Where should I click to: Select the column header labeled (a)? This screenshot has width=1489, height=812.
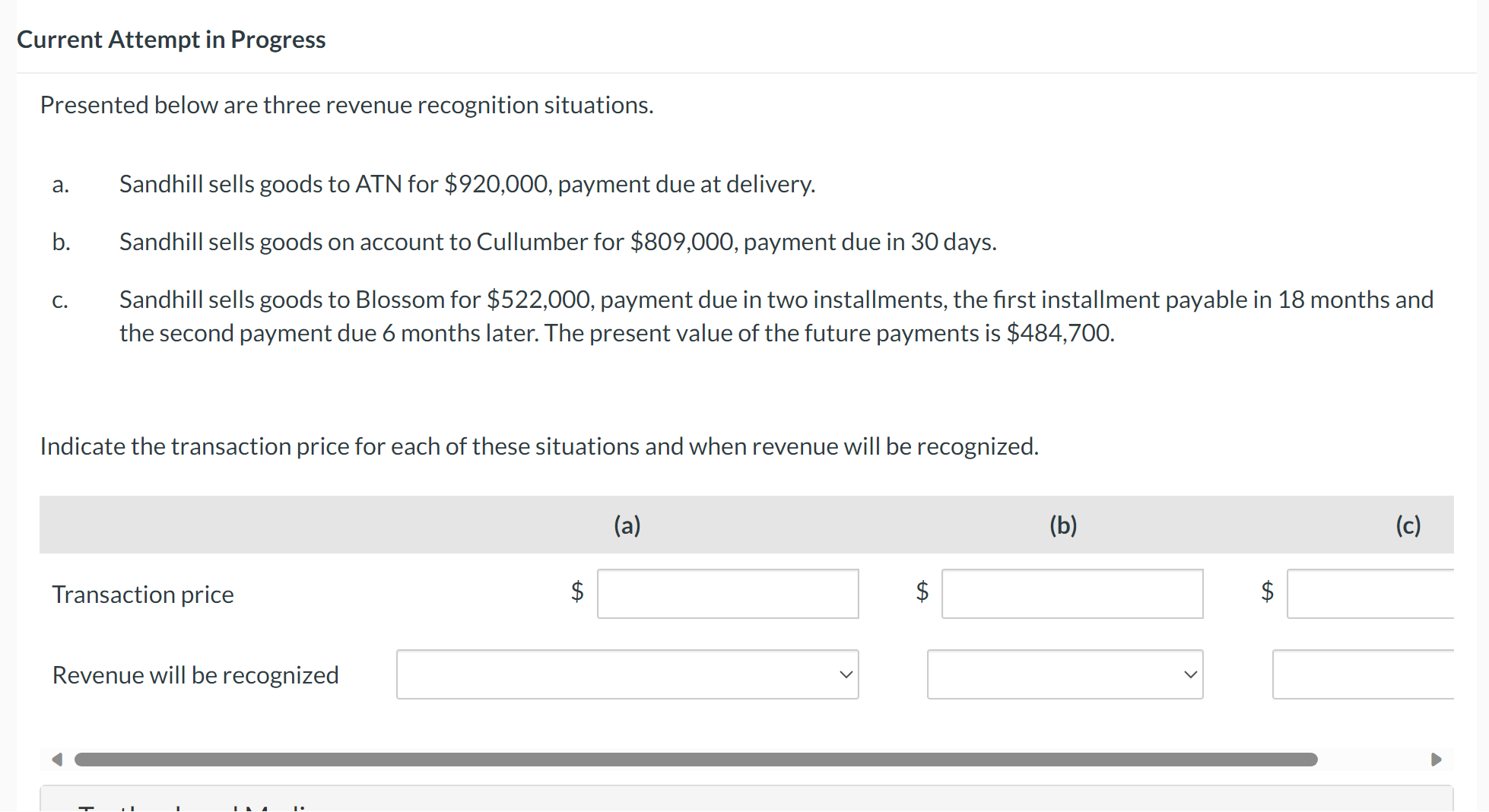626,525
